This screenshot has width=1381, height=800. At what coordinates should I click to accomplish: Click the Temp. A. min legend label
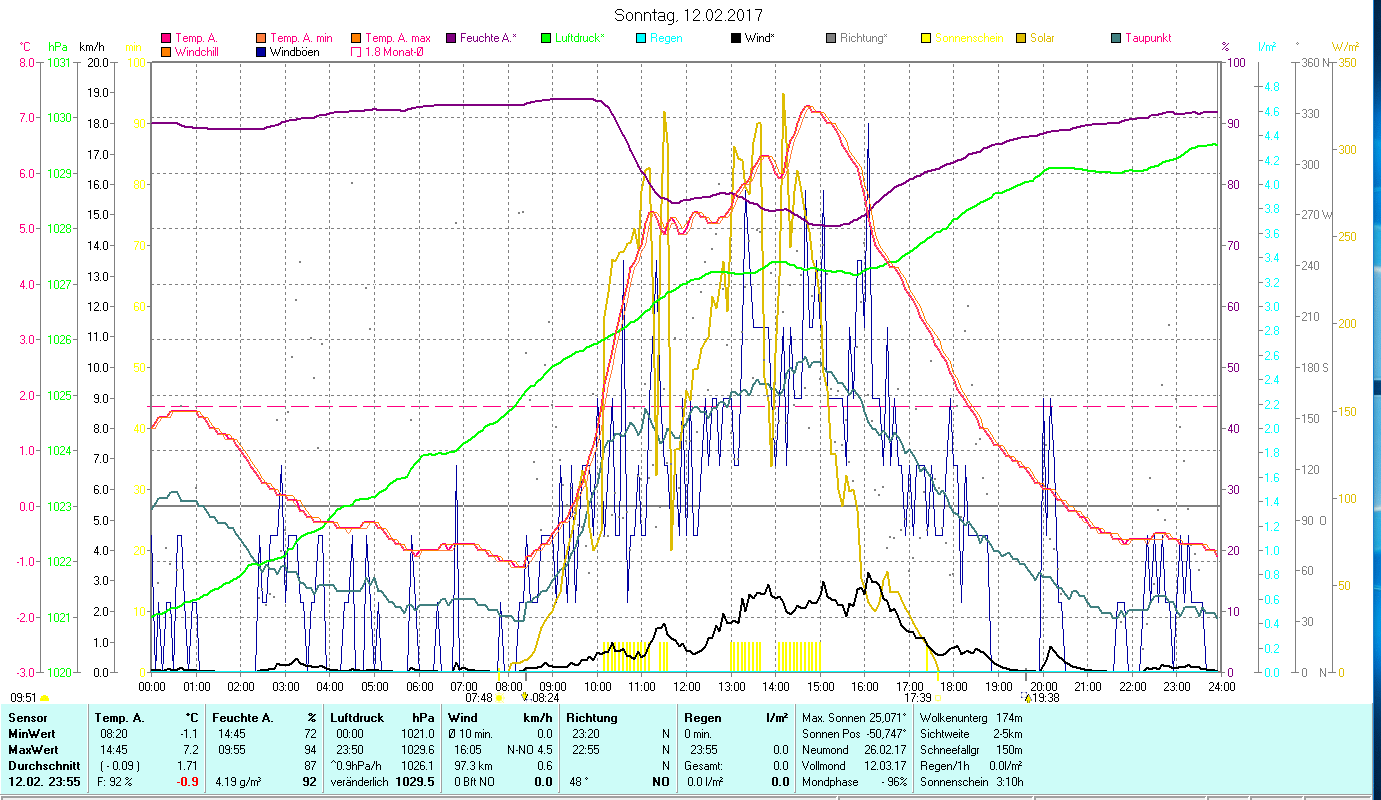coord(304,39)
